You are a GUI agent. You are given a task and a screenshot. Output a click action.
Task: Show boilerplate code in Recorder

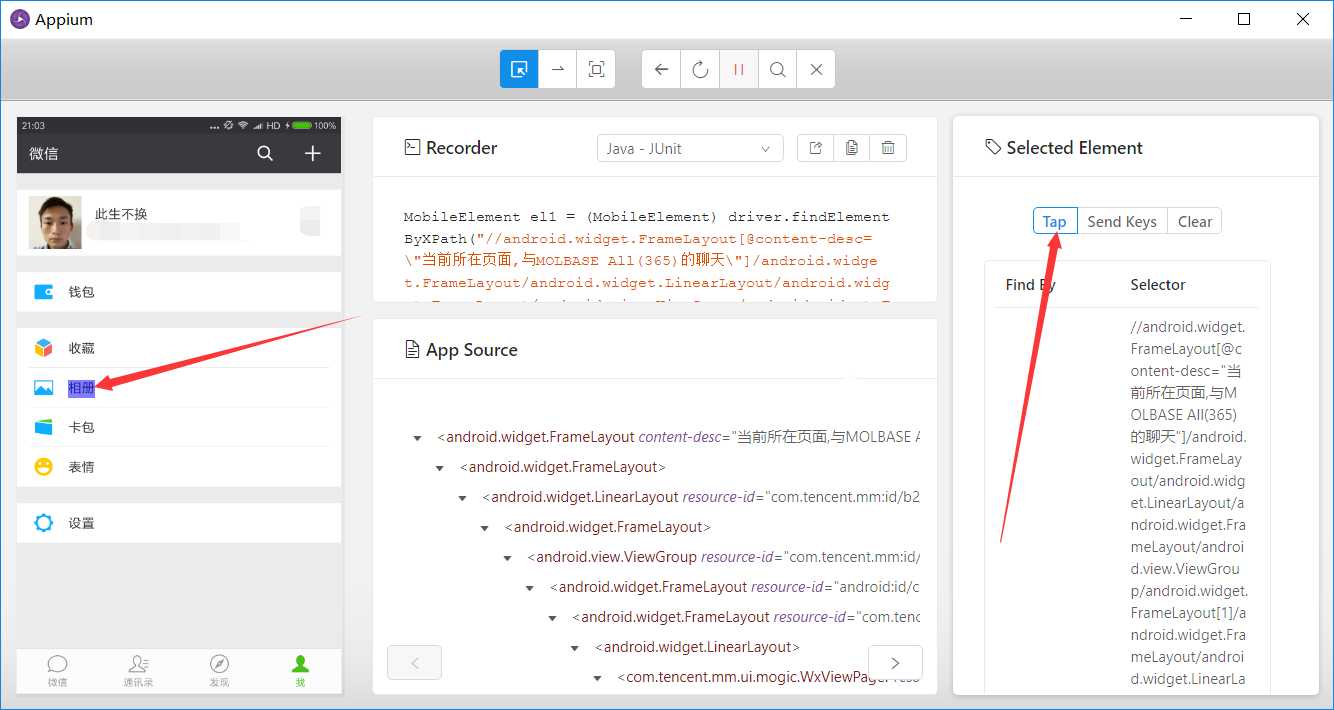click(x=815, y=148)
